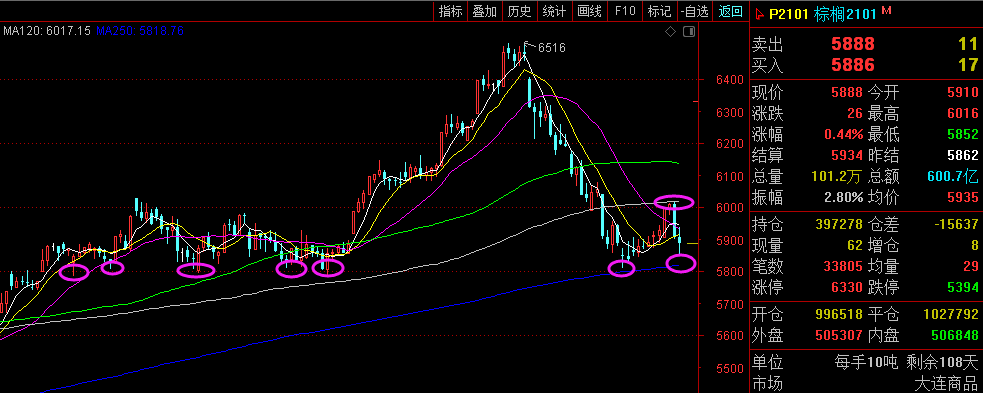Click the contract title 棕榈2101
Image resolution: width=983 pixels, height=393 pixels.
845,13
